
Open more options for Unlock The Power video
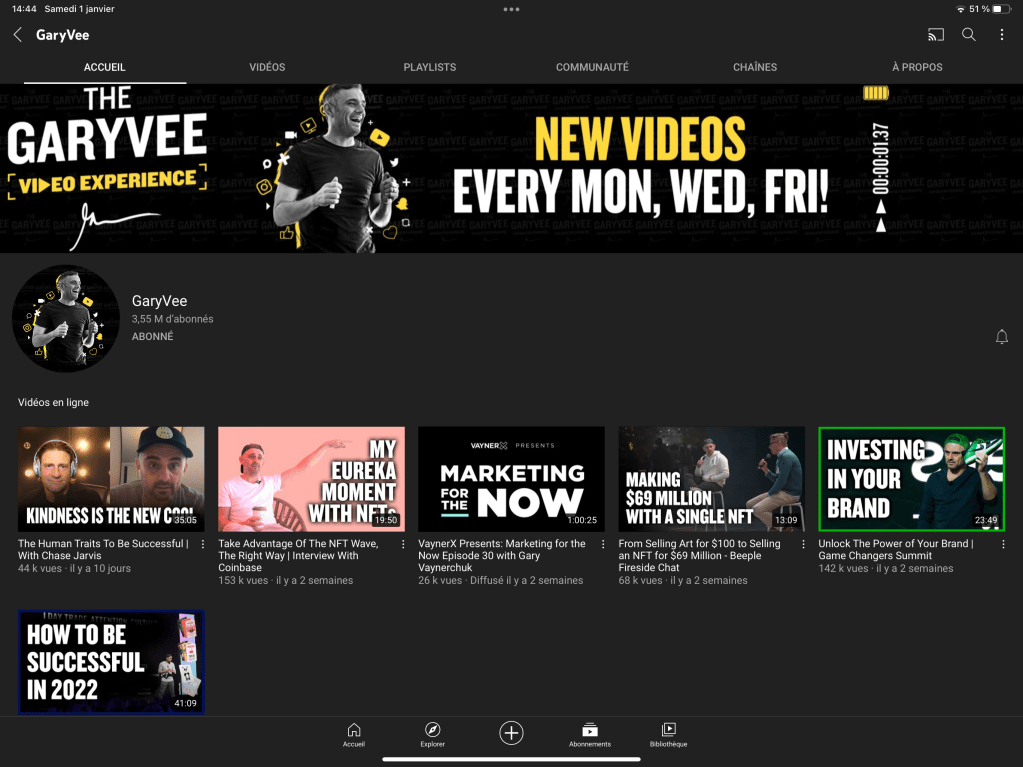(1003, 545)
